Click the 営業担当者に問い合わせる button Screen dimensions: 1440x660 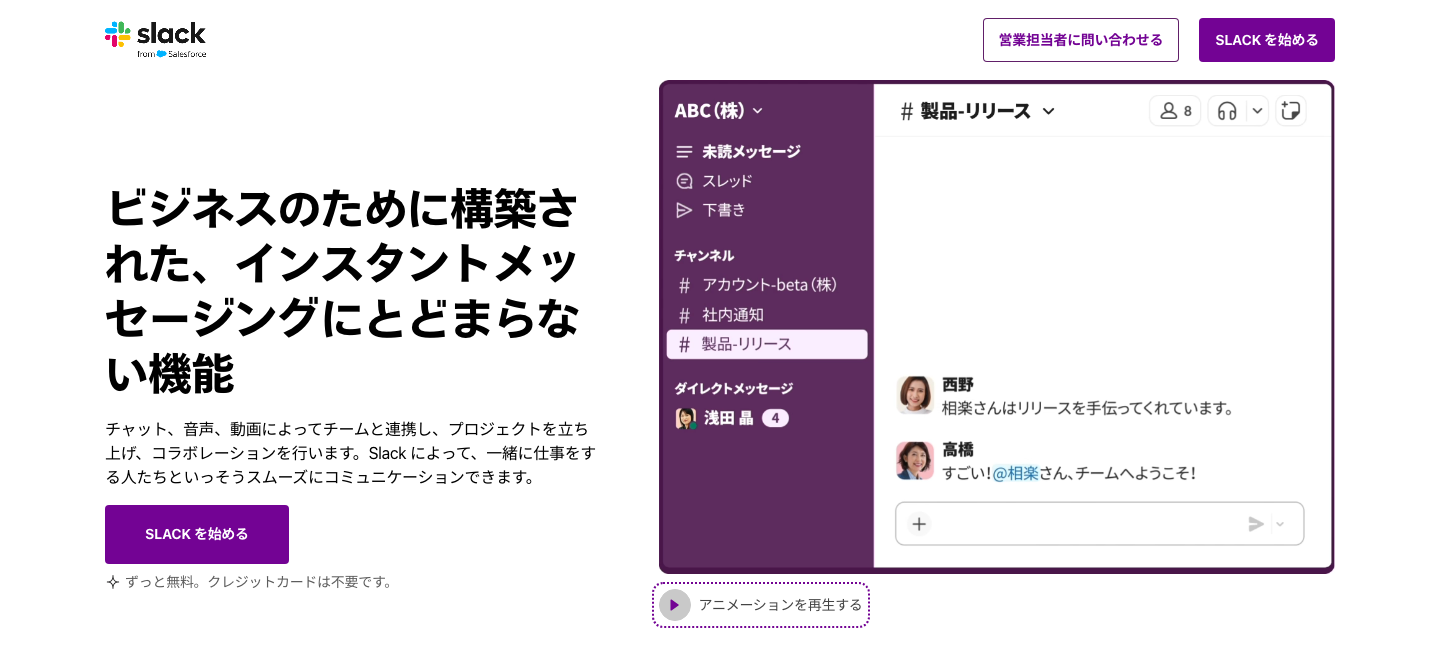pyautogui.click(x=1081, y=40)
